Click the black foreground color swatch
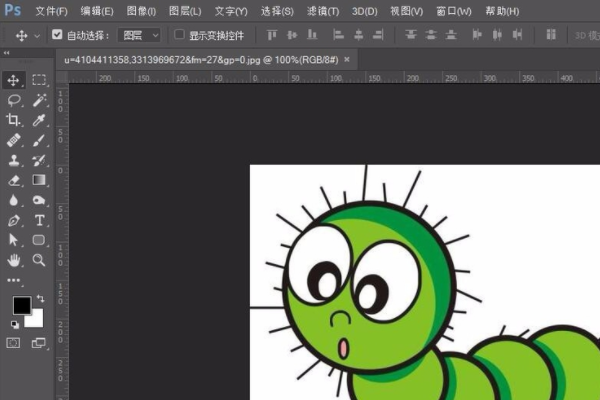Screen dimensions: 600x400 pos(21,305)
